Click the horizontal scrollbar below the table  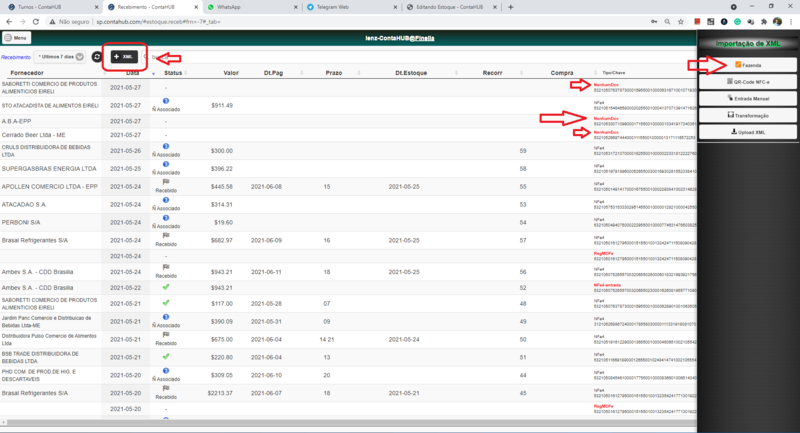[348, 422]
